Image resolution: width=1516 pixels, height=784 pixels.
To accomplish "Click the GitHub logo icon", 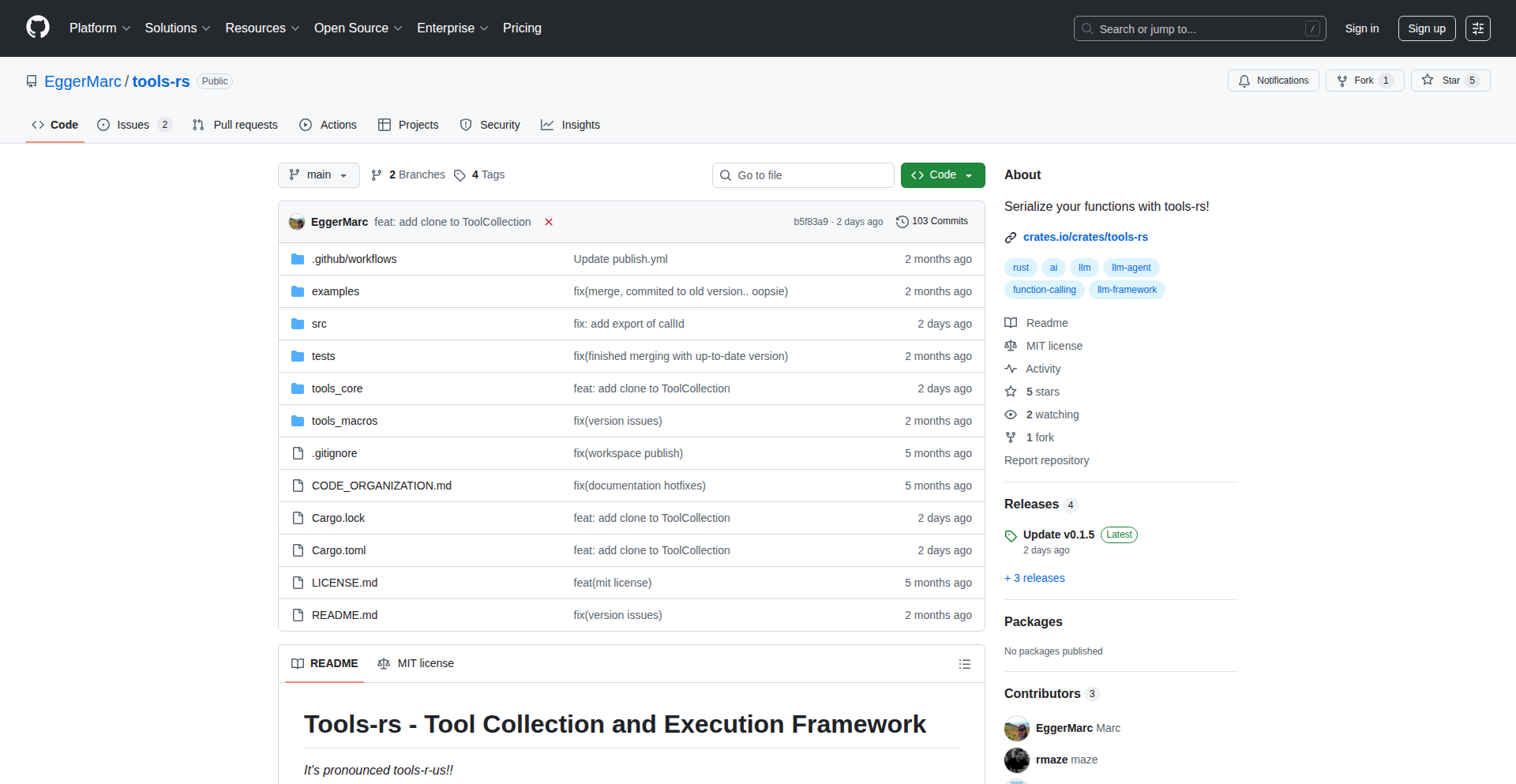I will coord(38,28).
